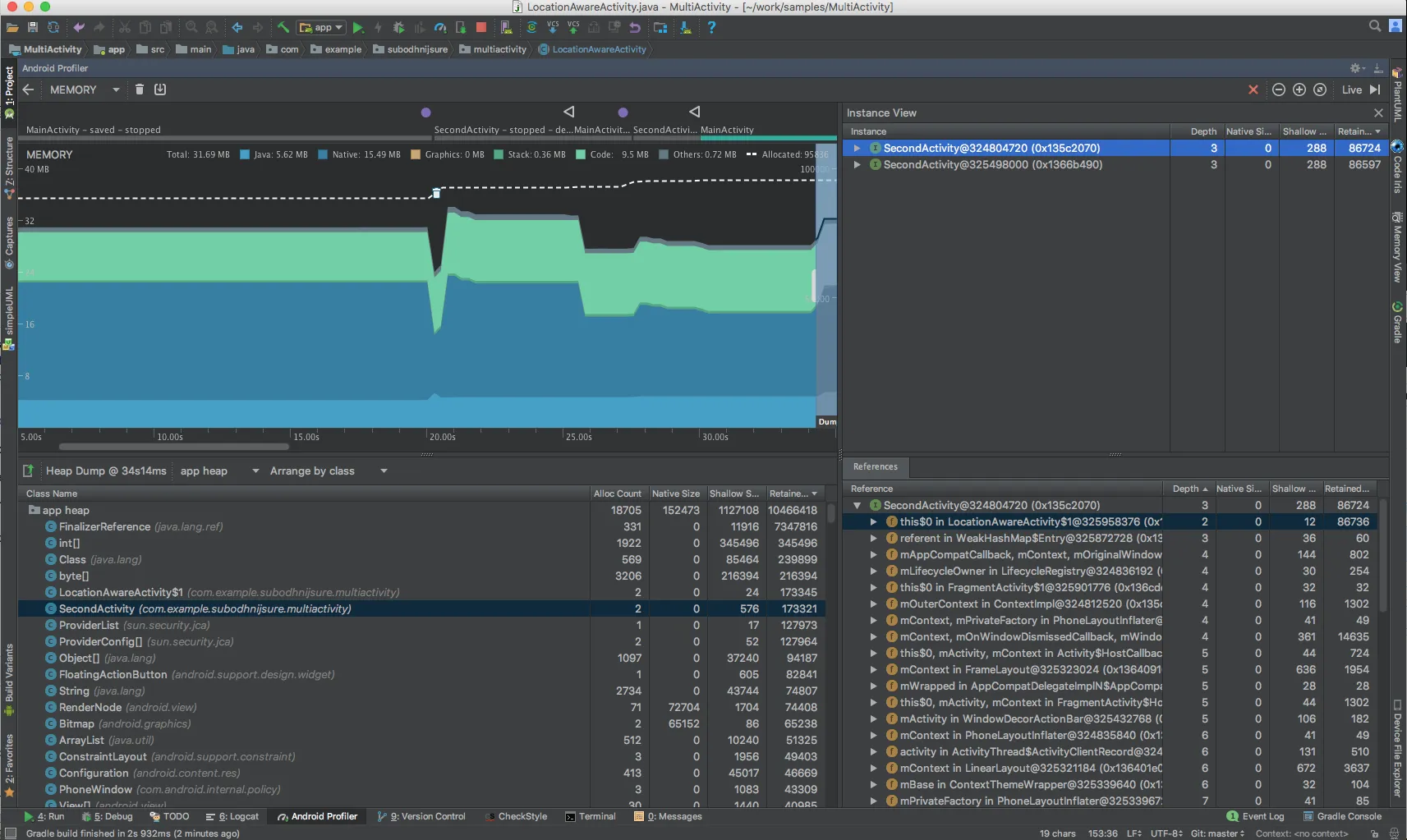Force garbage collection with the trash icon

pos(140,90)
